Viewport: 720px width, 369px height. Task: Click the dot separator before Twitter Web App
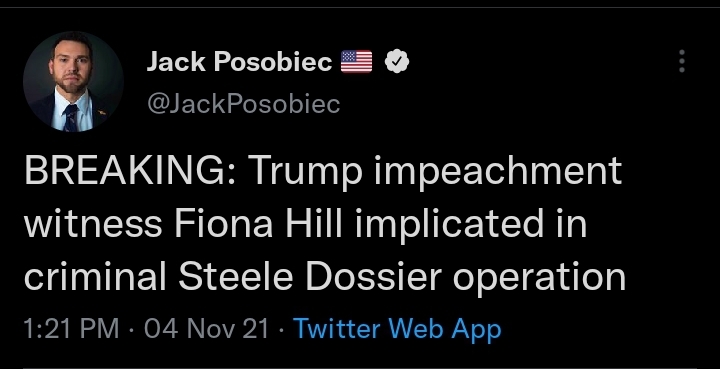281,330
